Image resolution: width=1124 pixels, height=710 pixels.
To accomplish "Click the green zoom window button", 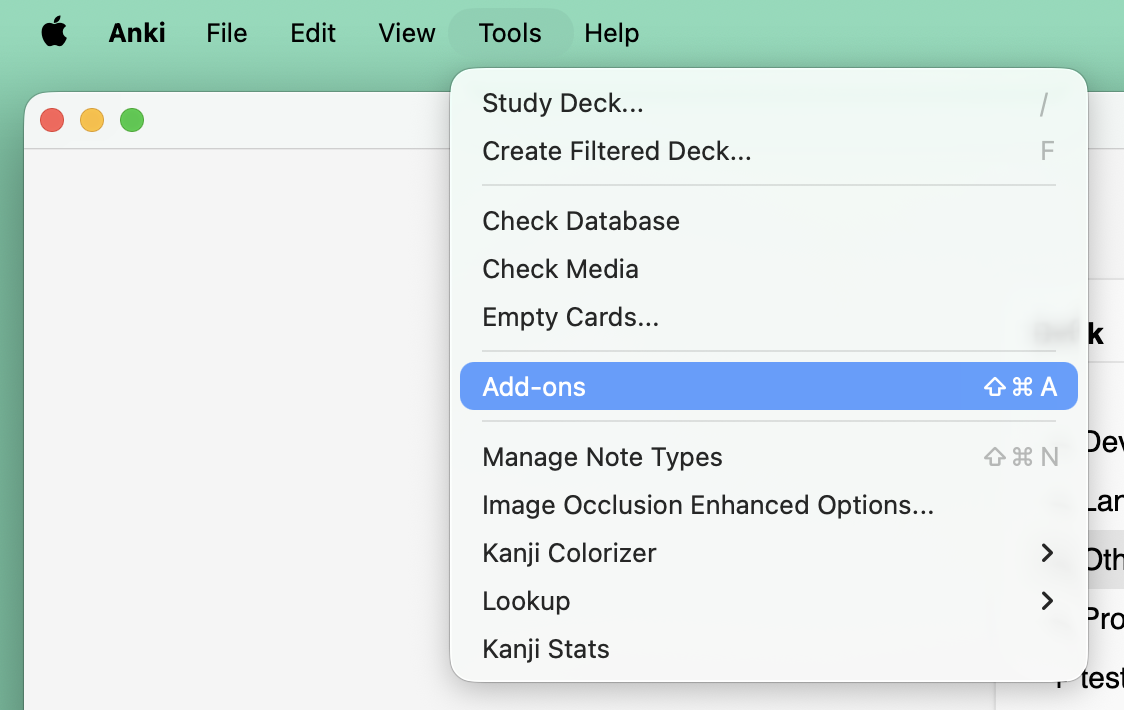I will tap(131, 118).
